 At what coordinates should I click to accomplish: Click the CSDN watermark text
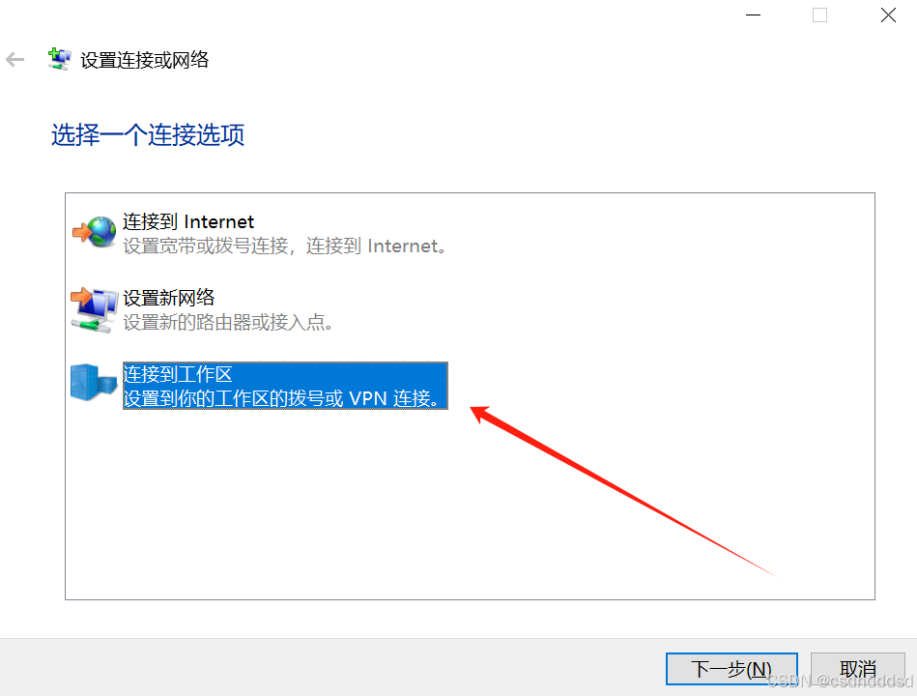[840, 681]
